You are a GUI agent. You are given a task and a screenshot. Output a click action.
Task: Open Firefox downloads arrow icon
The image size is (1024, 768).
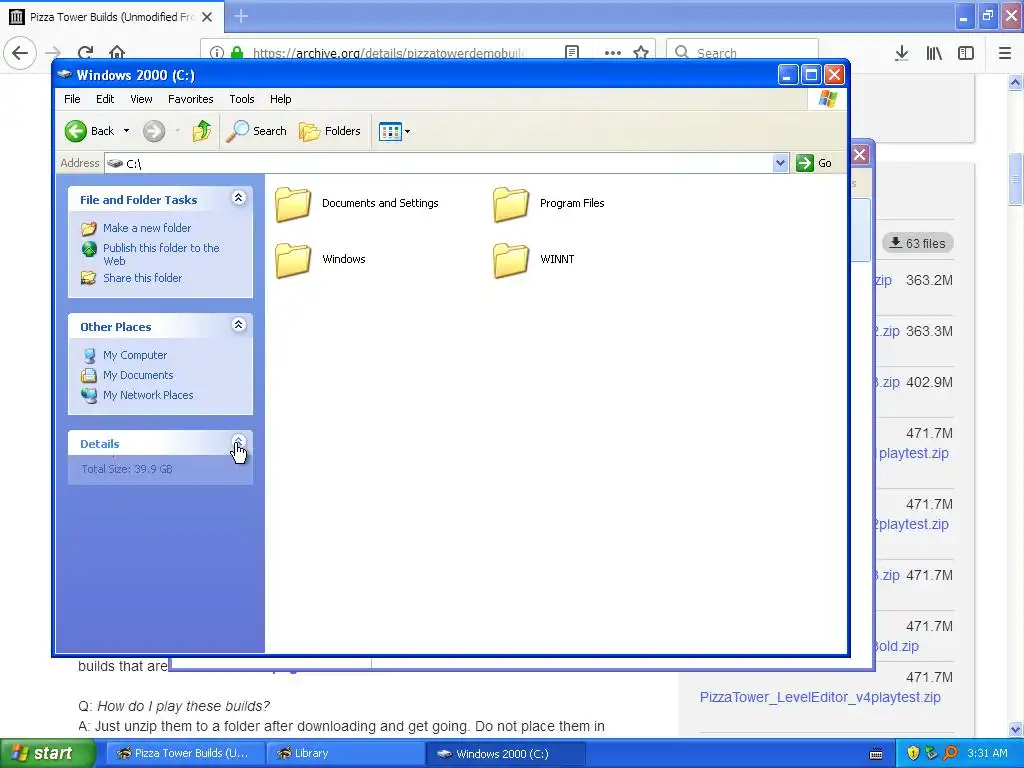[x=902, y=53]
